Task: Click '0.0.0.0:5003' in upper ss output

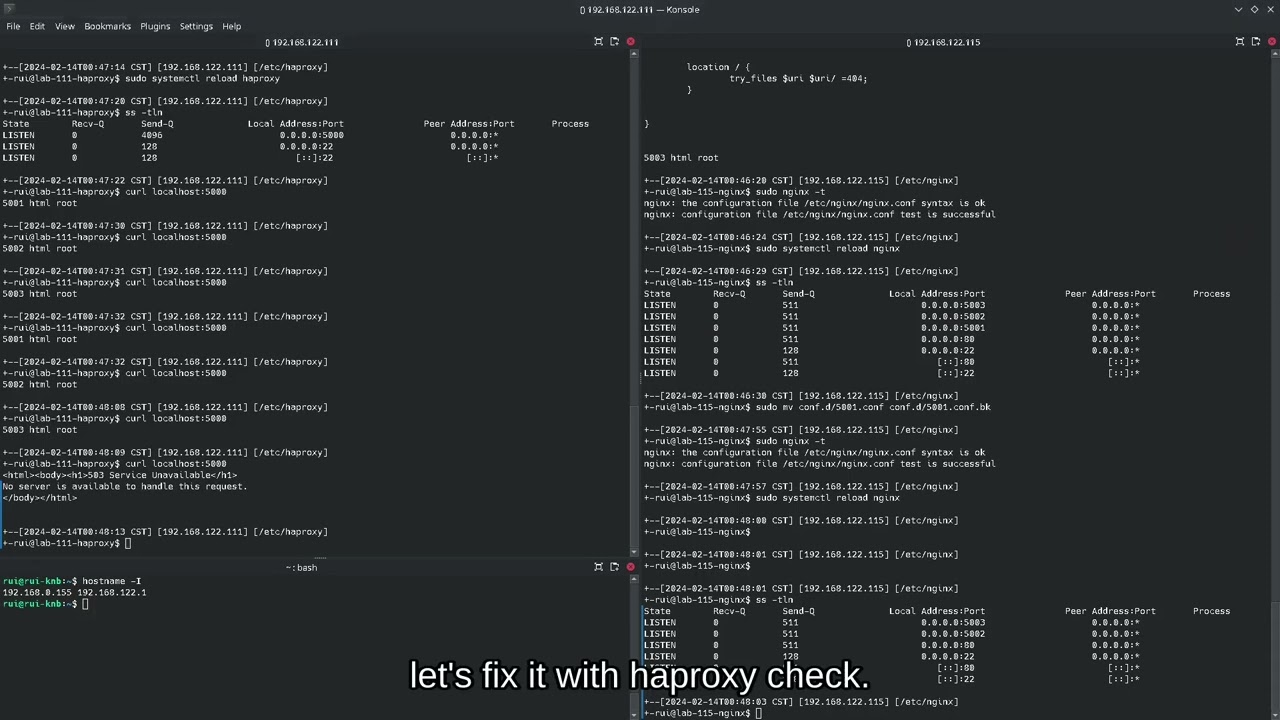Action: click(953, 305)
